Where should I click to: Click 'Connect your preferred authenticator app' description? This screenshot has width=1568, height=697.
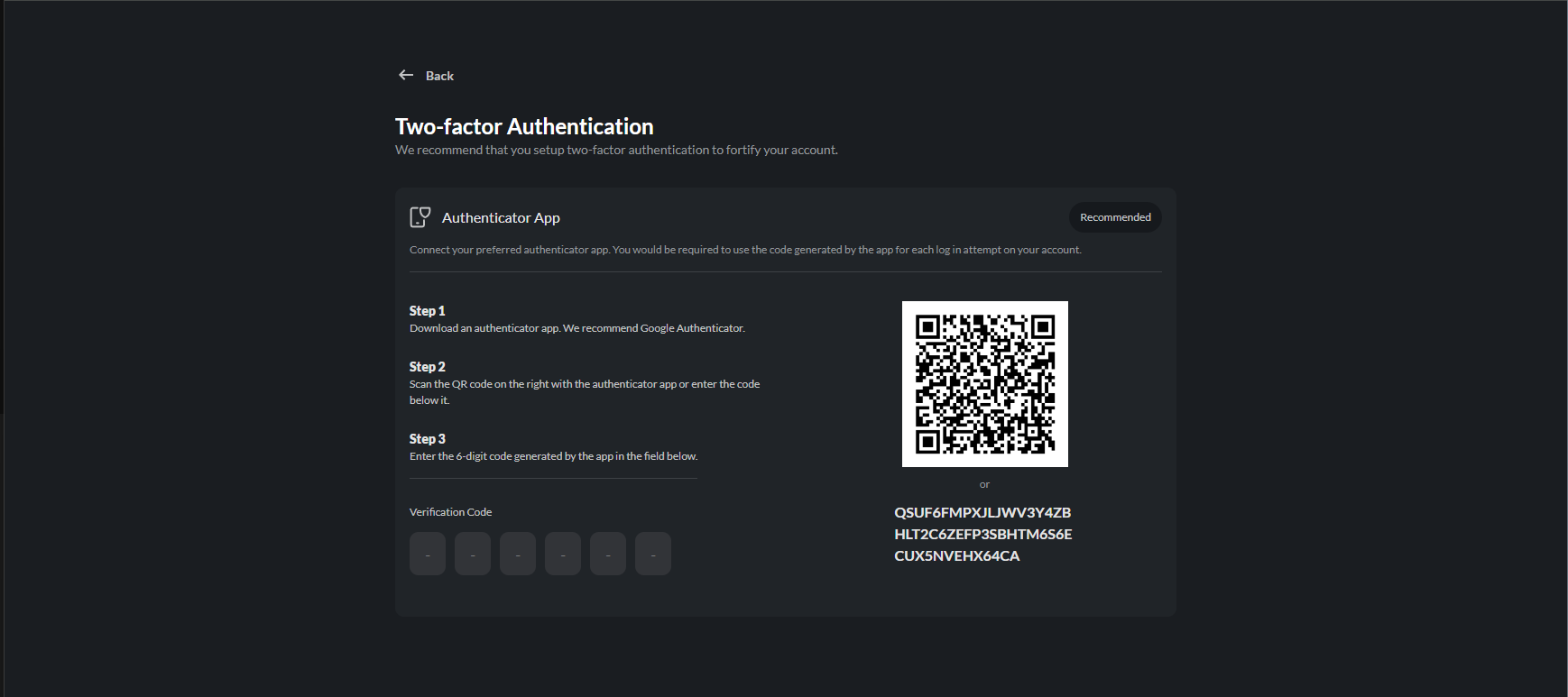point(745,250)
